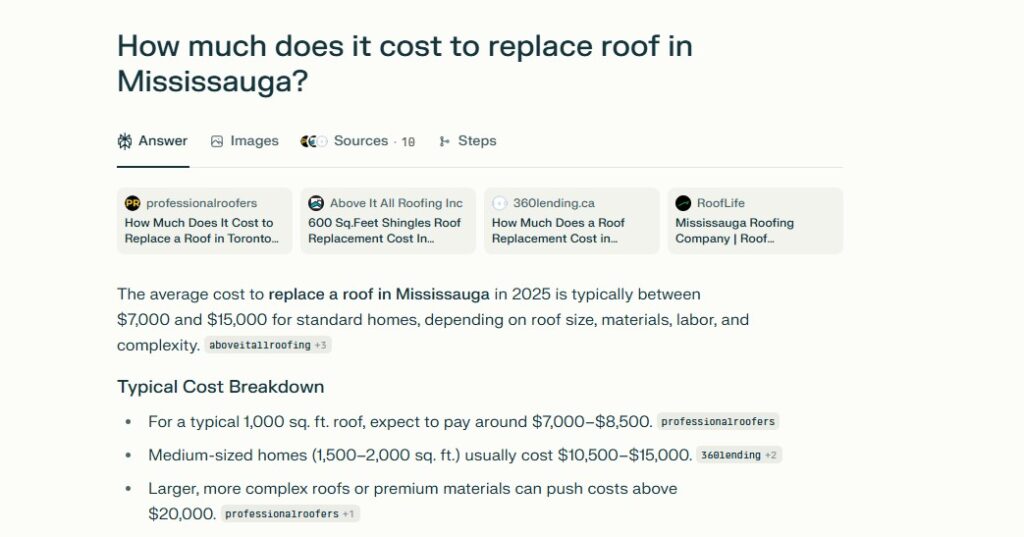Click the Above It All Roofing favicon
Viewport: 1024px width, 537px height.
click(316, 203)
